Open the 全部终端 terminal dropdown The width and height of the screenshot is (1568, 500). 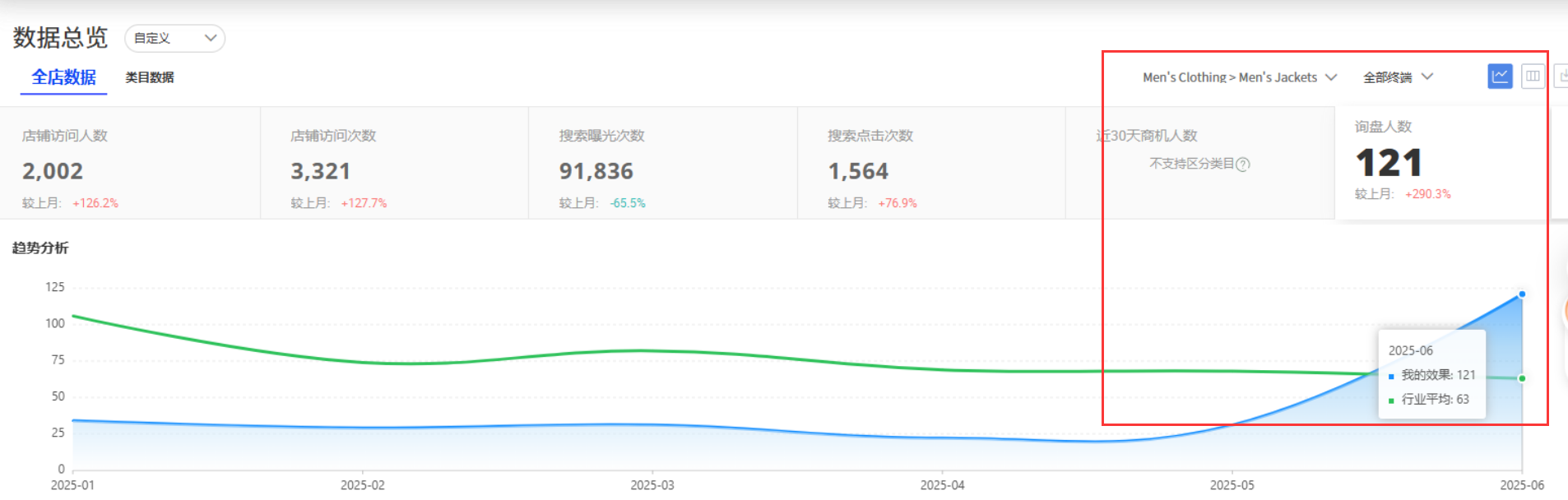(1398, 77)
